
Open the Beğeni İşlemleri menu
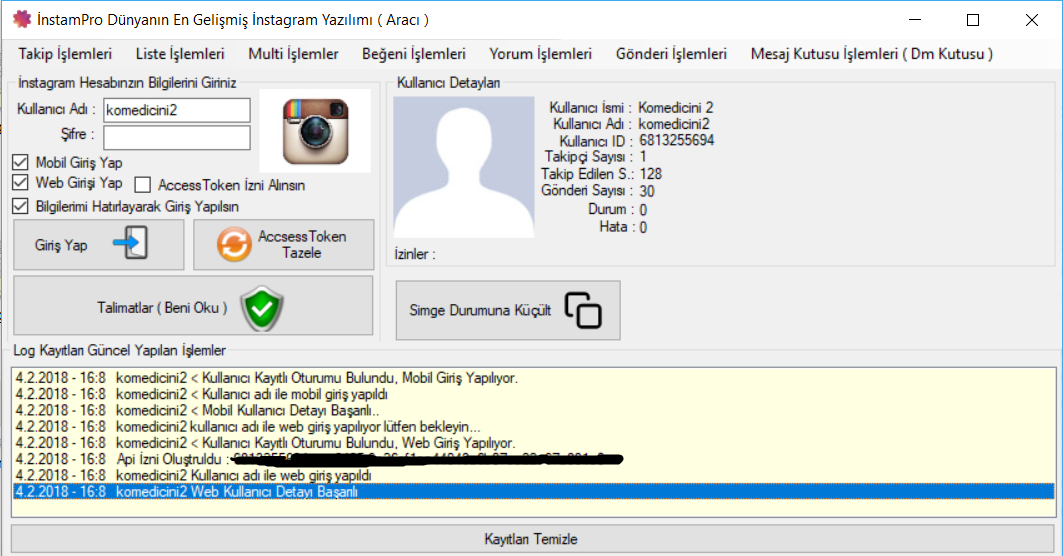click(x=414, y=54)
